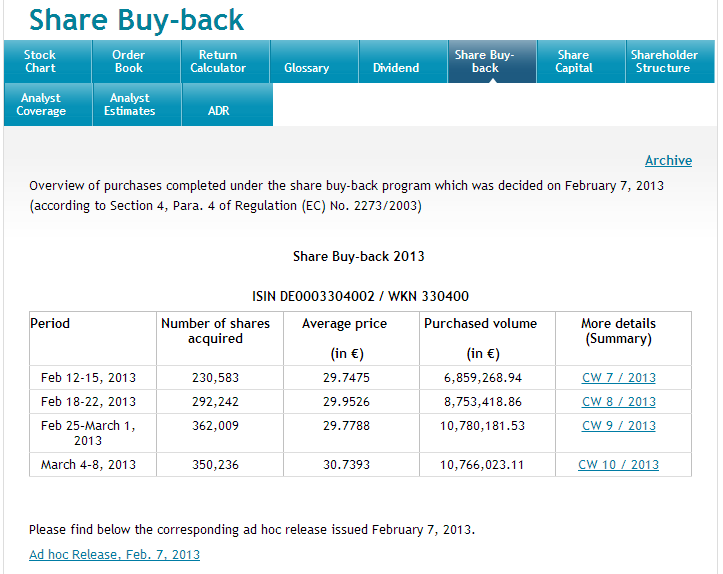This screenshot has height=574, width=723.
Task: Click the Purchased volume column header
Action: (480, 324)
